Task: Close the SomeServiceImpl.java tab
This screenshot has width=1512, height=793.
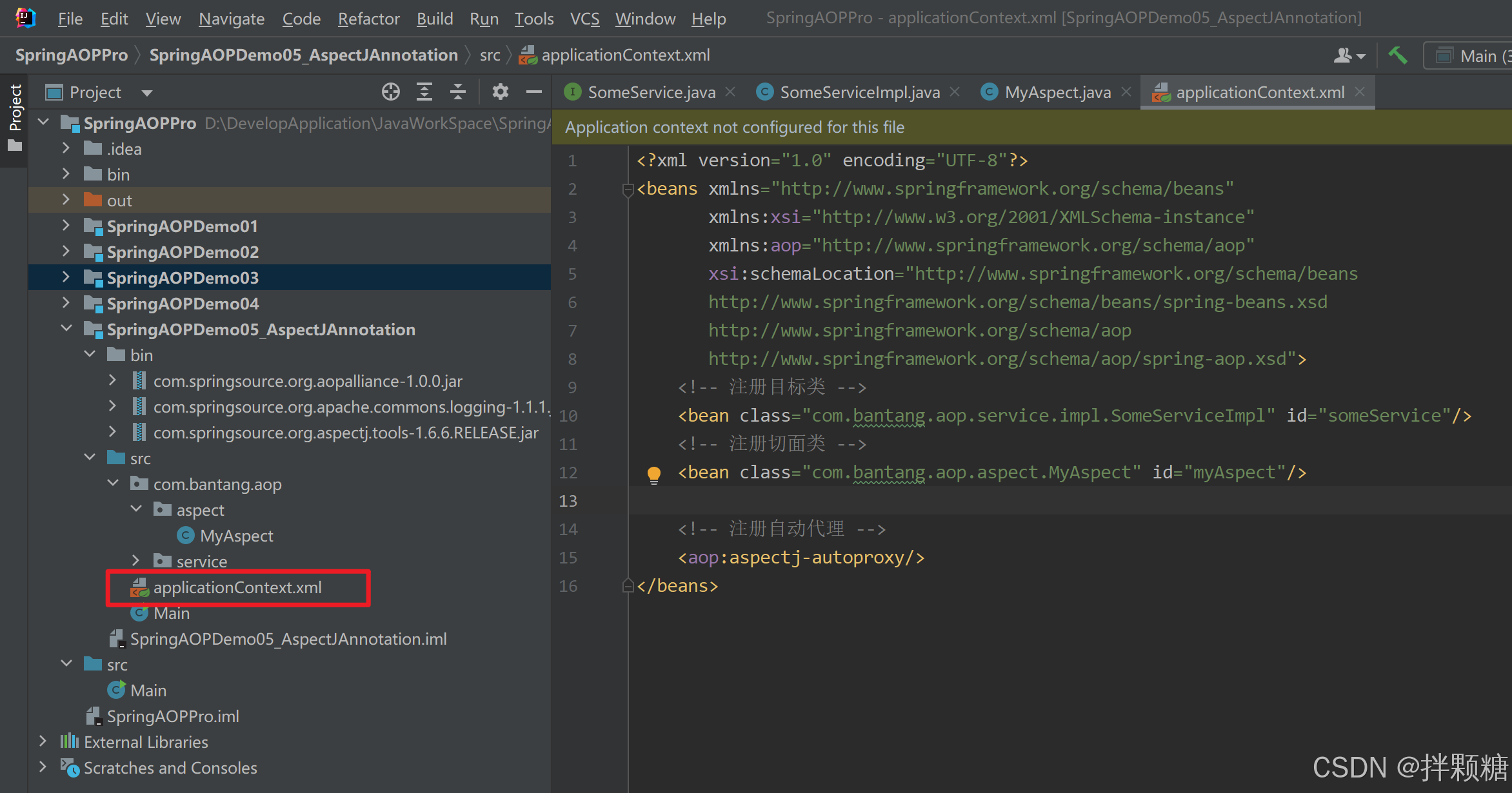Action: [955, 92]
